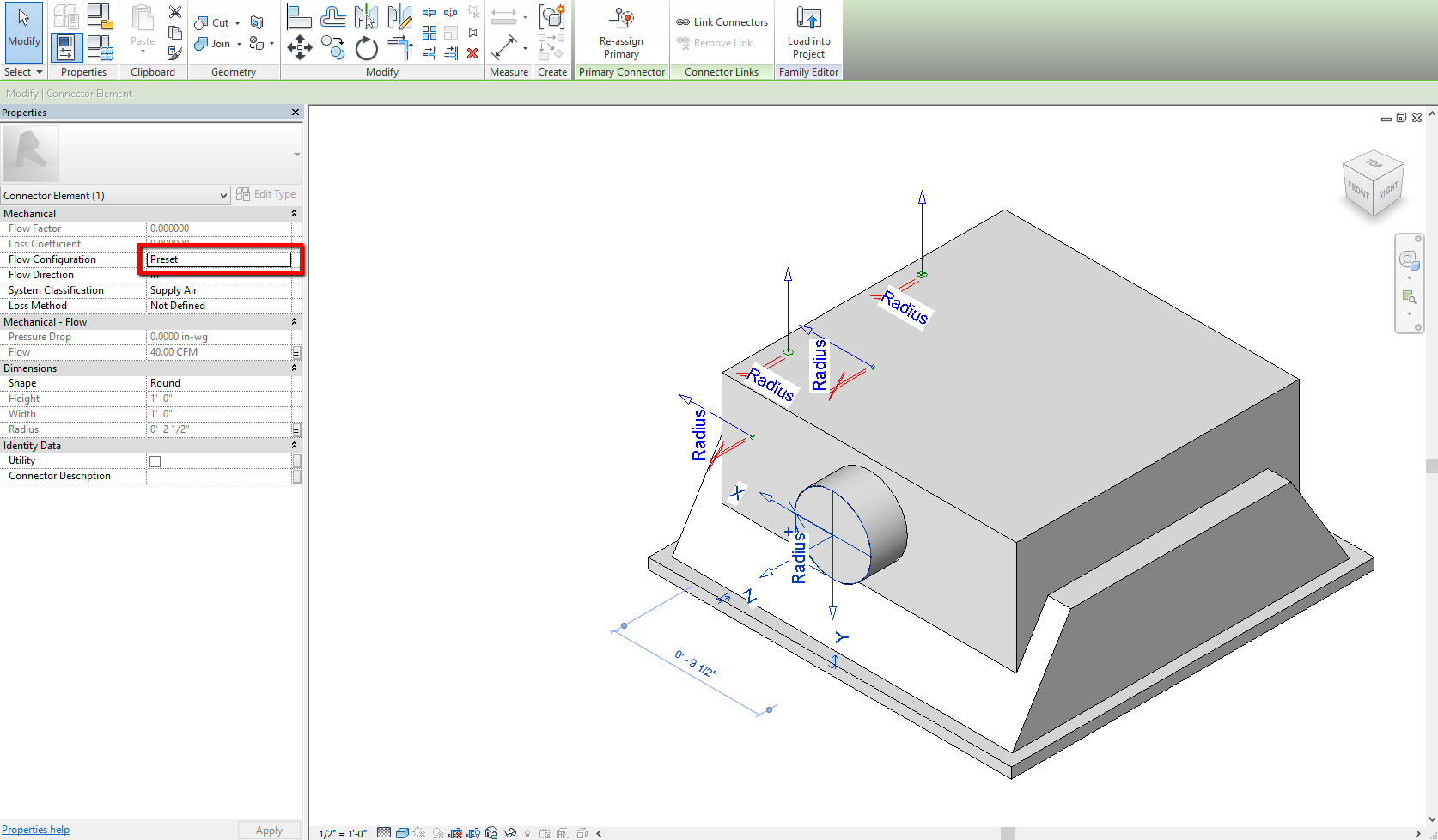Select the Rotate tool

click(x=366, y=49)
